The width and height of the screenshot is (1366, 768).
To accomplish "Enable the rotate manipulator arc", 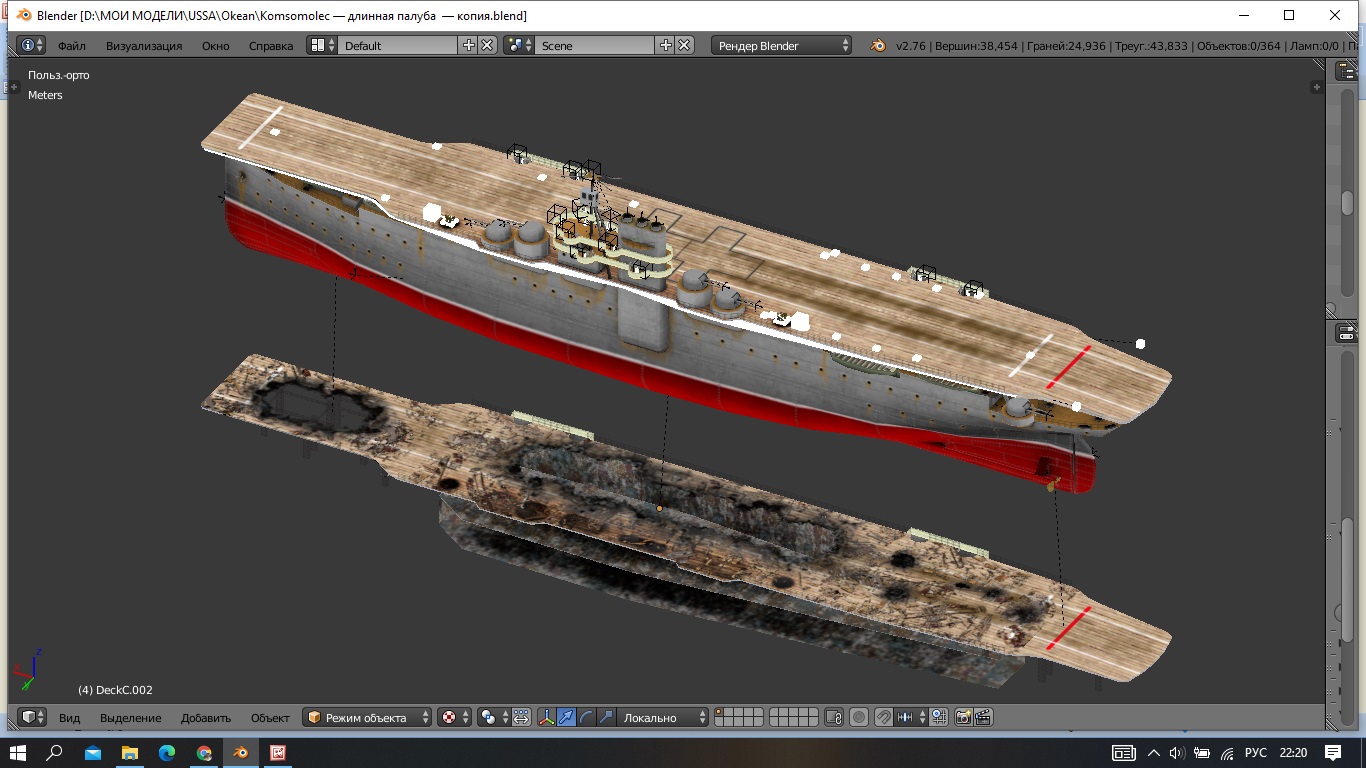I will point(586,718).
